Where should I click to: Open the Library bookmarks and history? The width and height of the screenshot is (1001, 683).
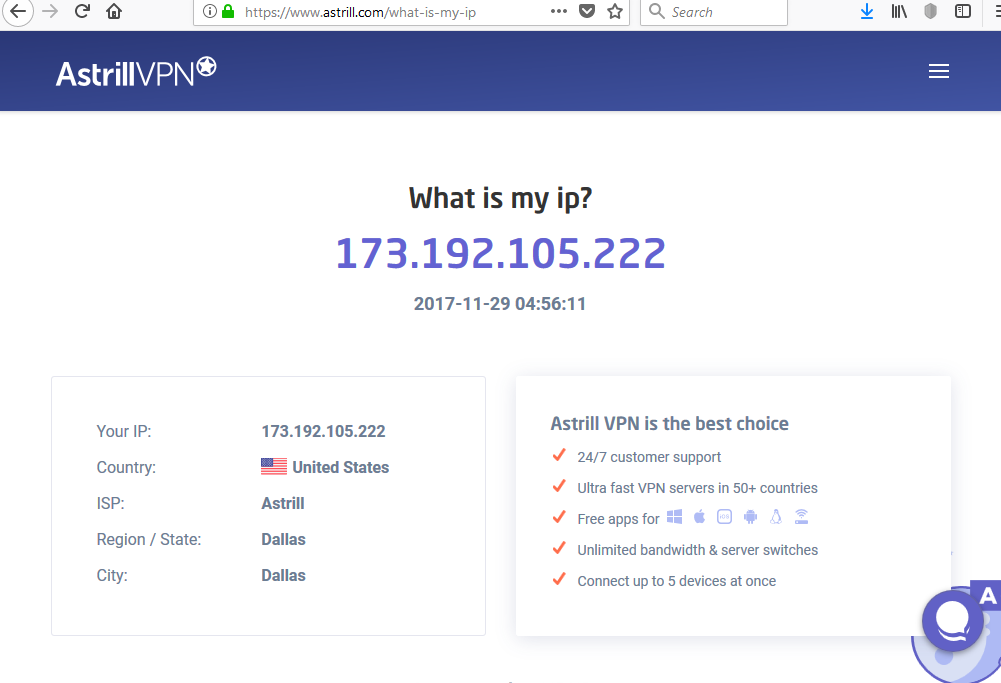pyautogui.click(x=899, y=11)
